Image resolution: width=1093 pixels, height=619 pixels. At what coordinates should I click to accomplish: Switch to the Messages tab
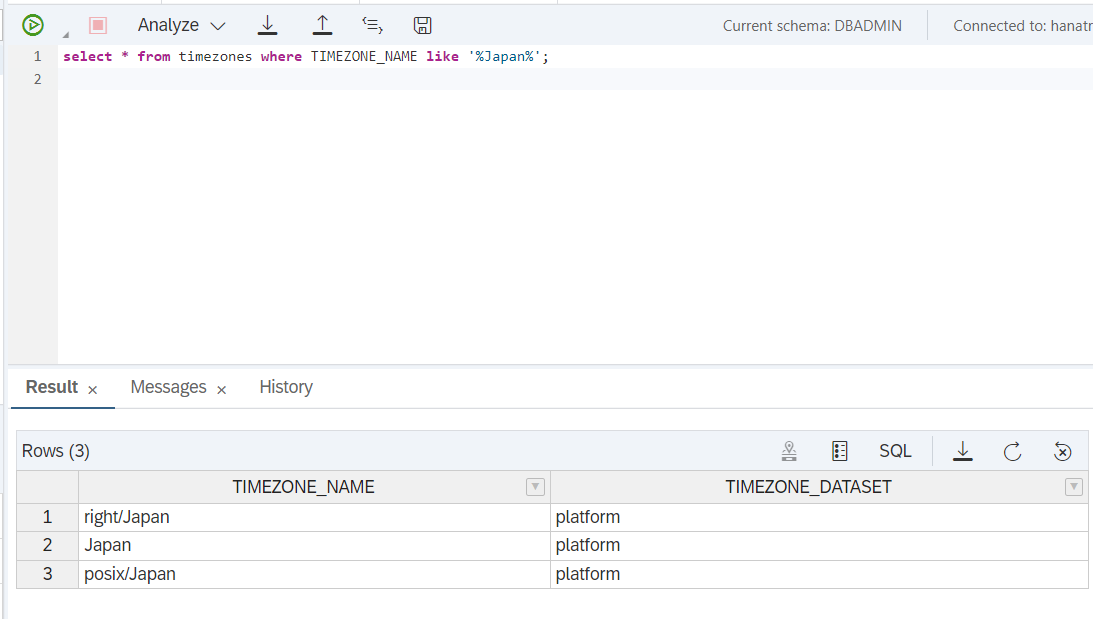pyautogui.click(x=169, y=387)
